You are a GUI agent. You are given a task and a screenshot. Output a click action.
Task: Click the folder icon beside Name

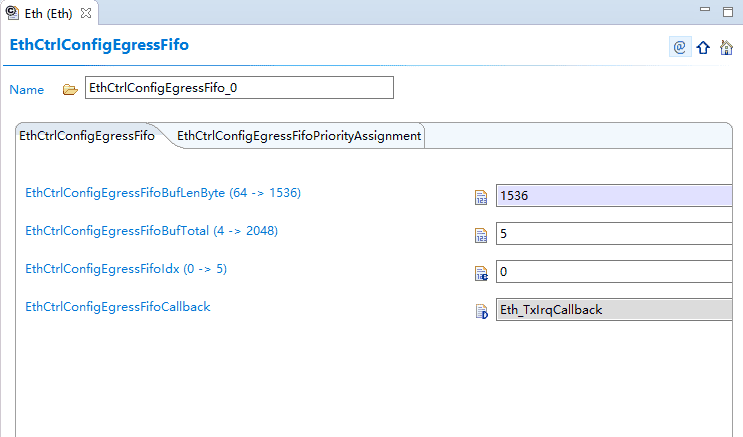70,90
